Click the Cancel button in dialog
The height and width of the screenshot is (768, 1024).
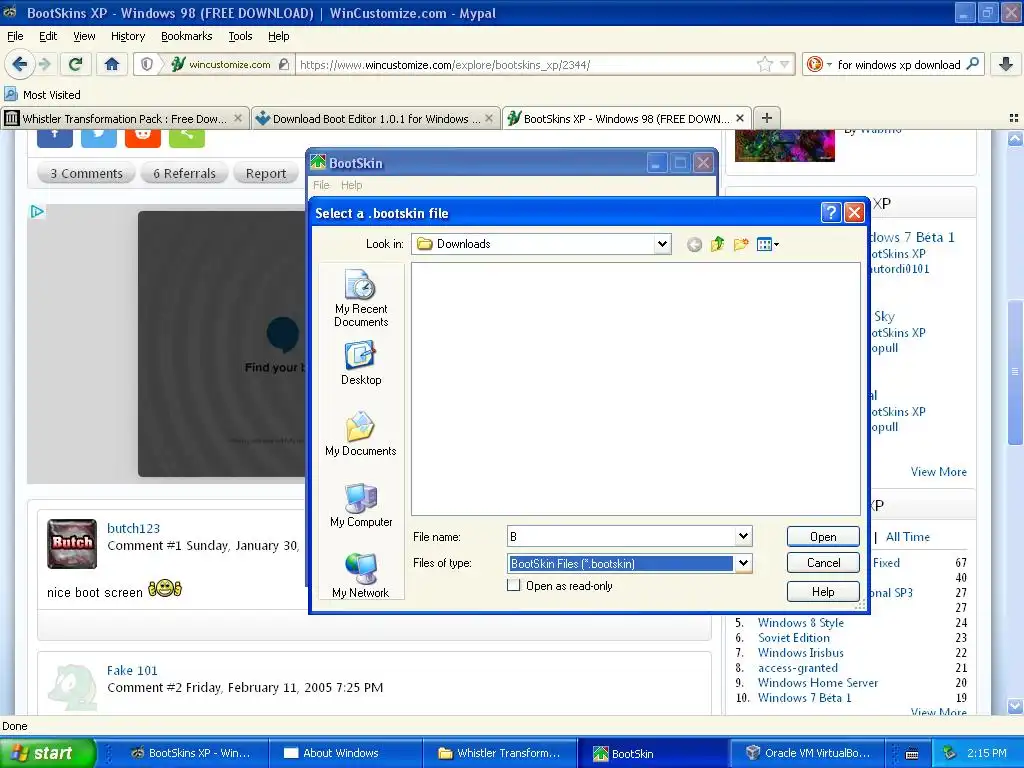click(x=823, y=562)
